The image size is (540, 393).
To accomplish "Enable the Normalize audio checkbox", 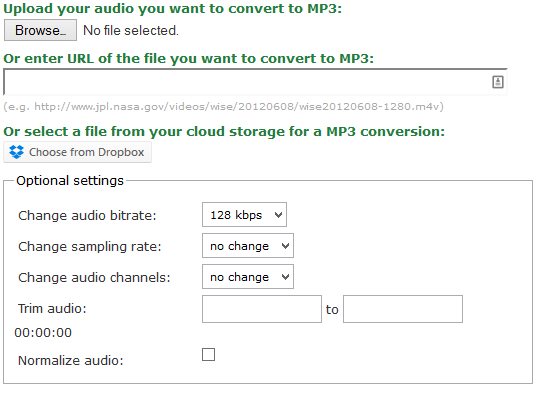I will (208, 354).
